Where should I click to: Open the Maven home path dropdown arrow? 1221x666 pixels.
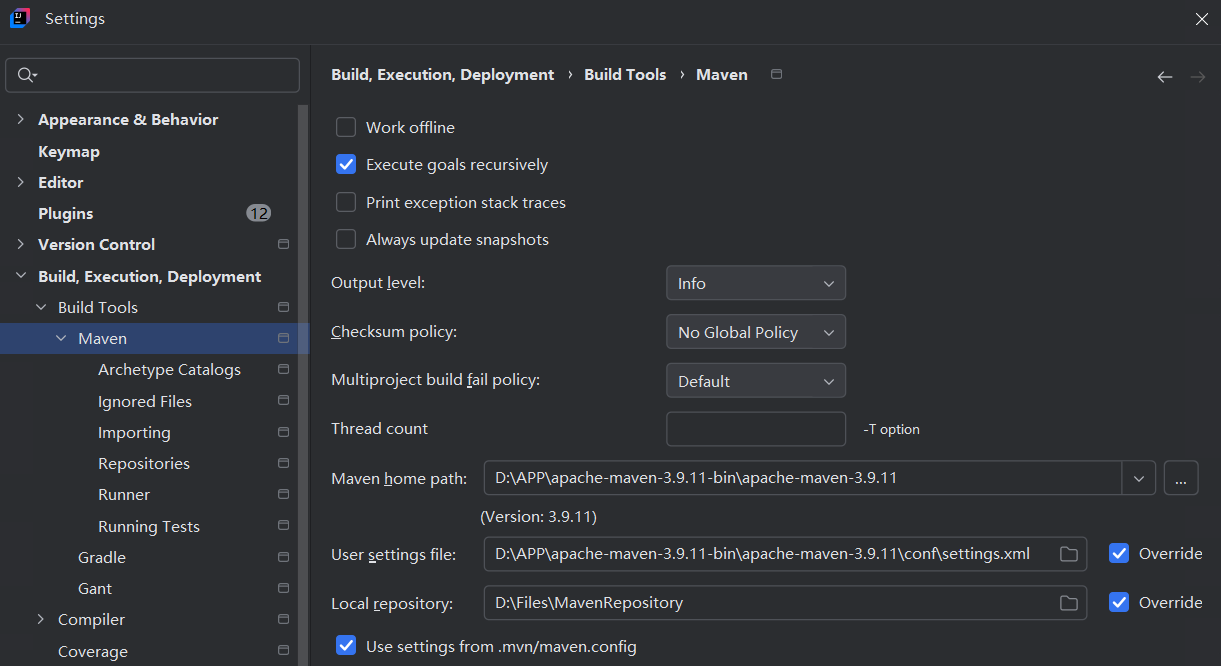click(1138, 478)
